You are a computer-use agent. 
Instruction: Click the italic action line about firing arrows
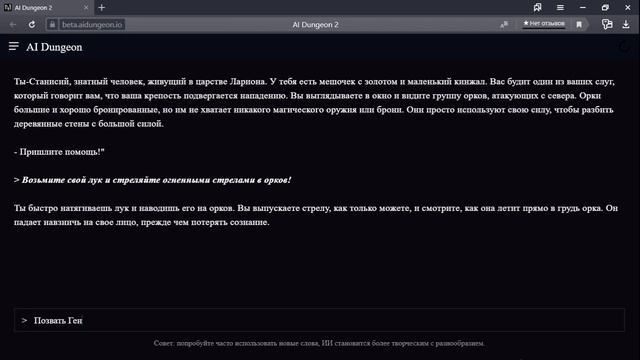tap(153, 180)
